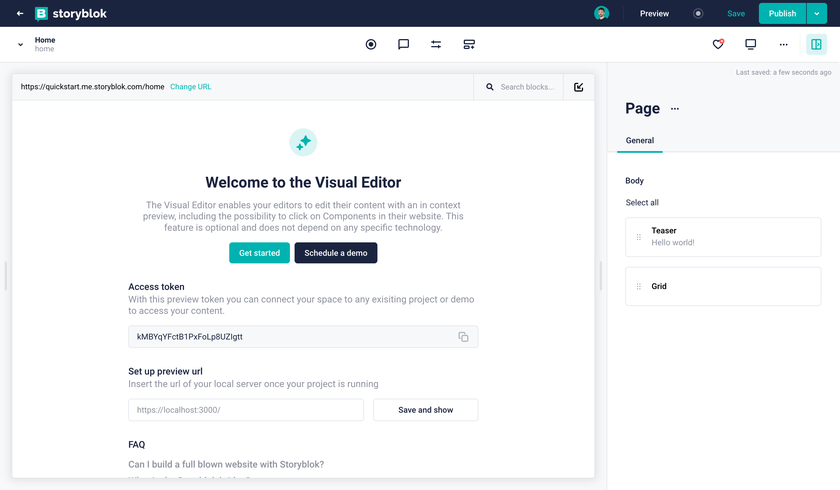This screenshot has height=490, width=840.
Task: Go back using the header arrow
Action: tap(20, 13)
